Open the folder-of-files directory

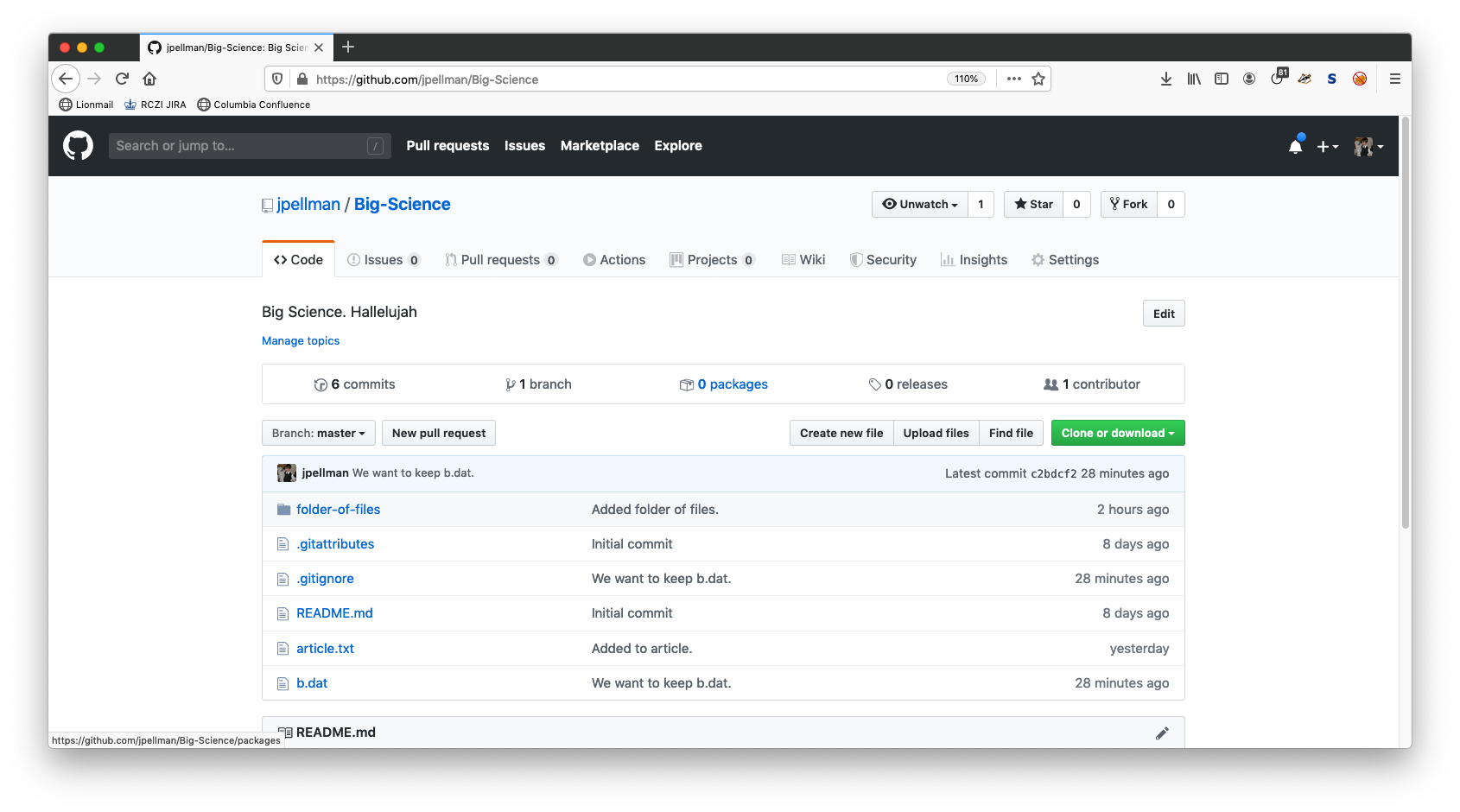click(338, 510)
